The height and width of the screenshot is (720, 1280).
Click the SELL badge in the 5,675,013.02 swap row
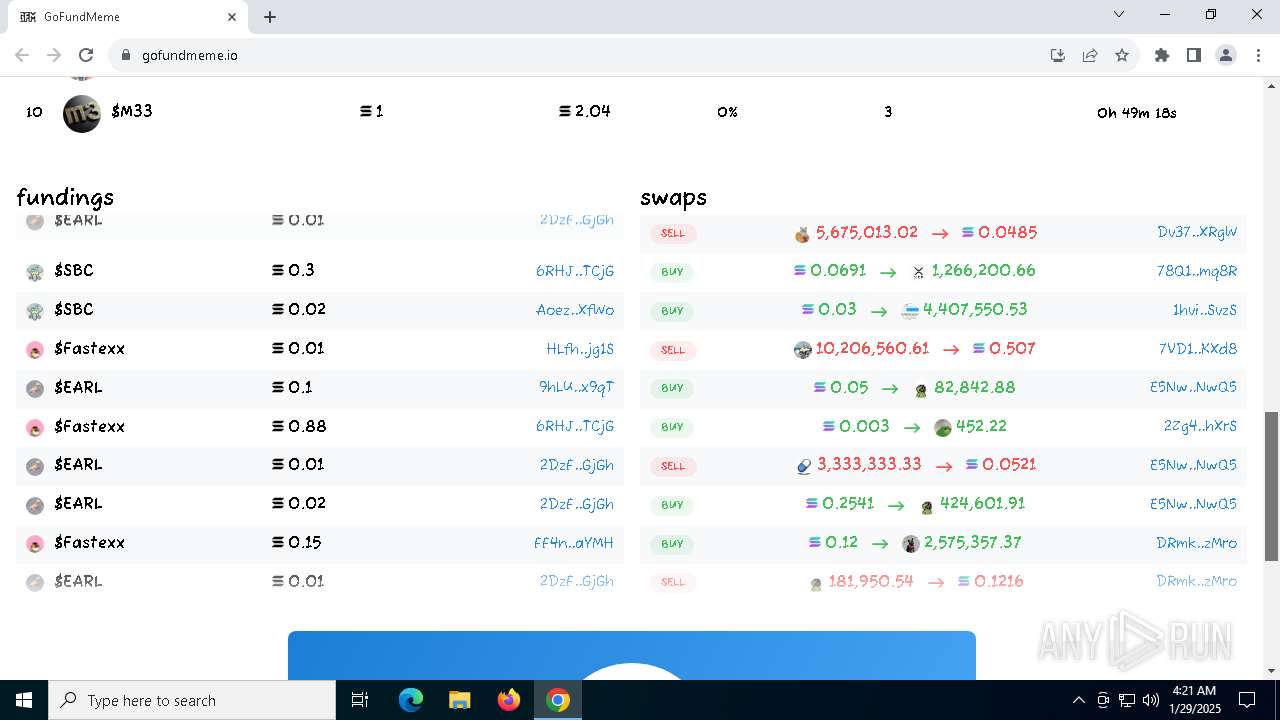tap(673, 234)
